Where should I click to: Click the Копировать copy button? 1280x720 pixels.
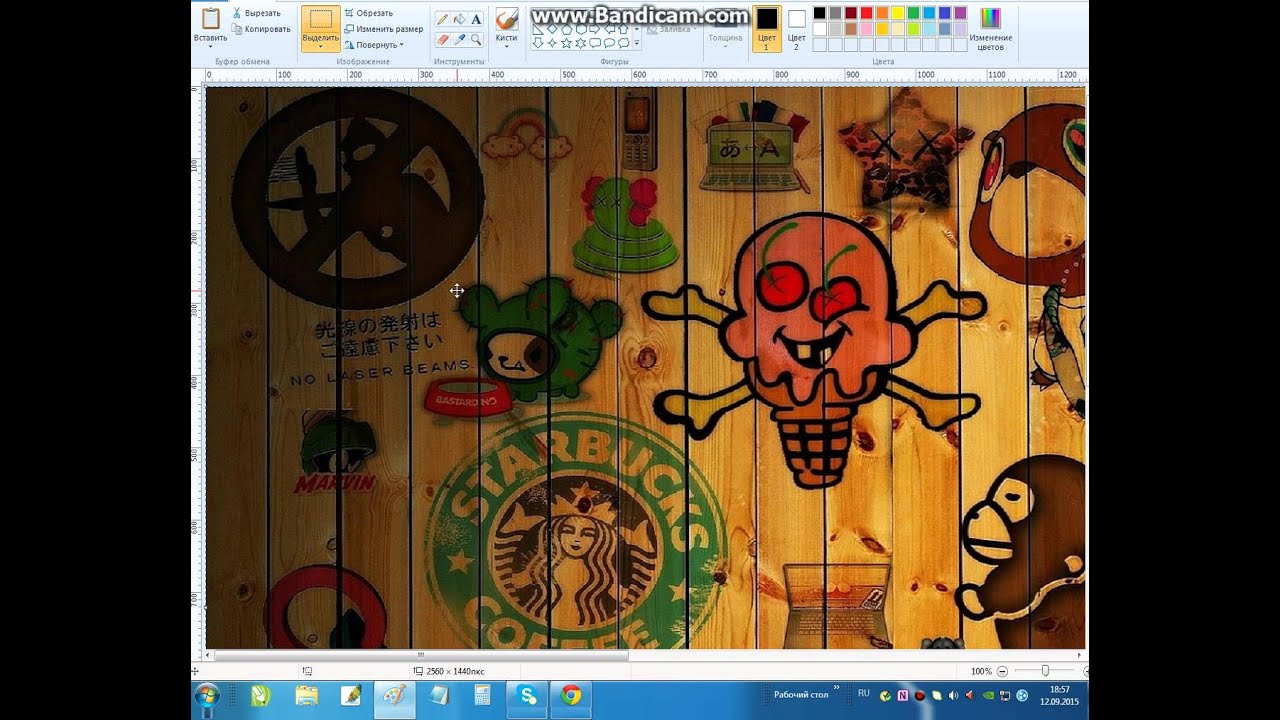click(260, 29)
